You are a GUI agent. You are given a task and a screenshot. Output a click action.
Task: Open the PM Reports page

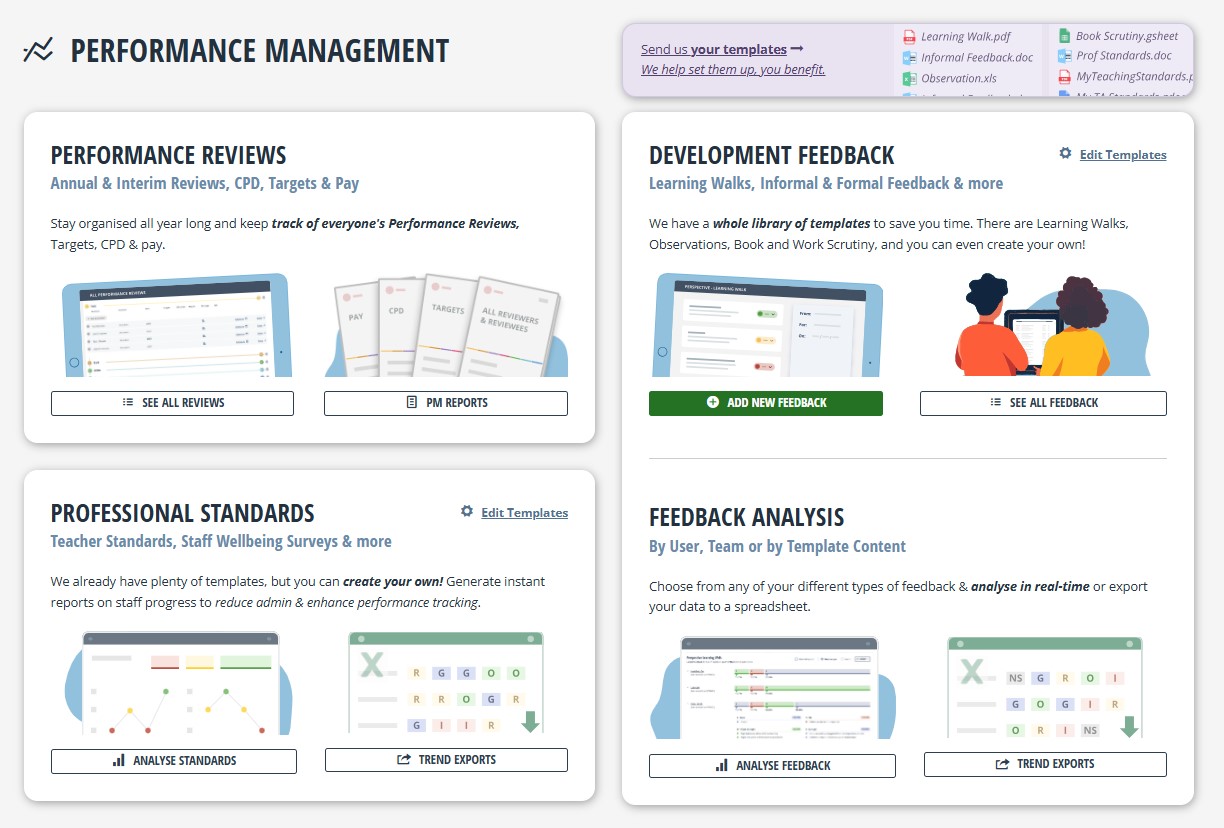click(x=446, y=403)
